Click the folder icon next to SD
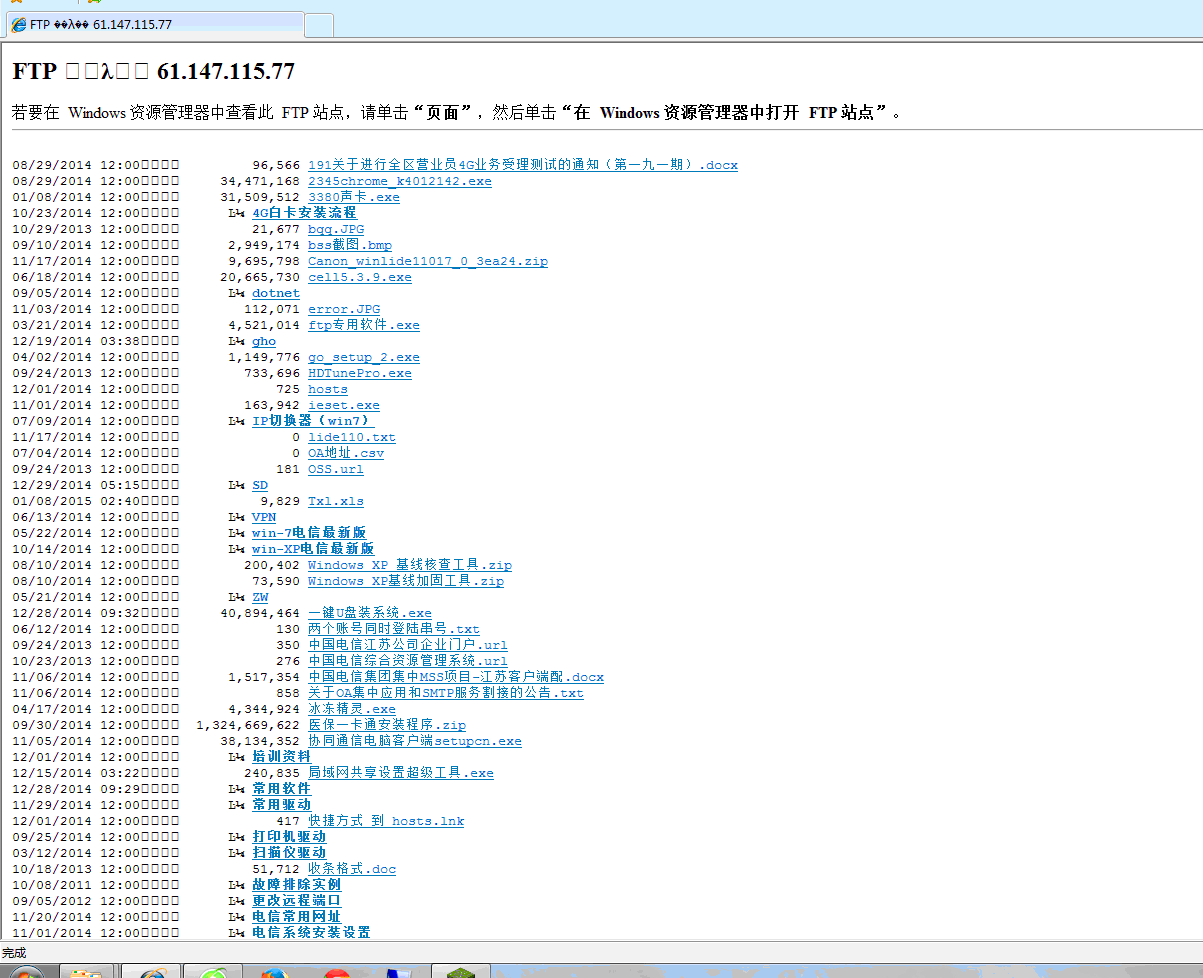This screenshot has width=1203, height=978. (x=236, y=485)
